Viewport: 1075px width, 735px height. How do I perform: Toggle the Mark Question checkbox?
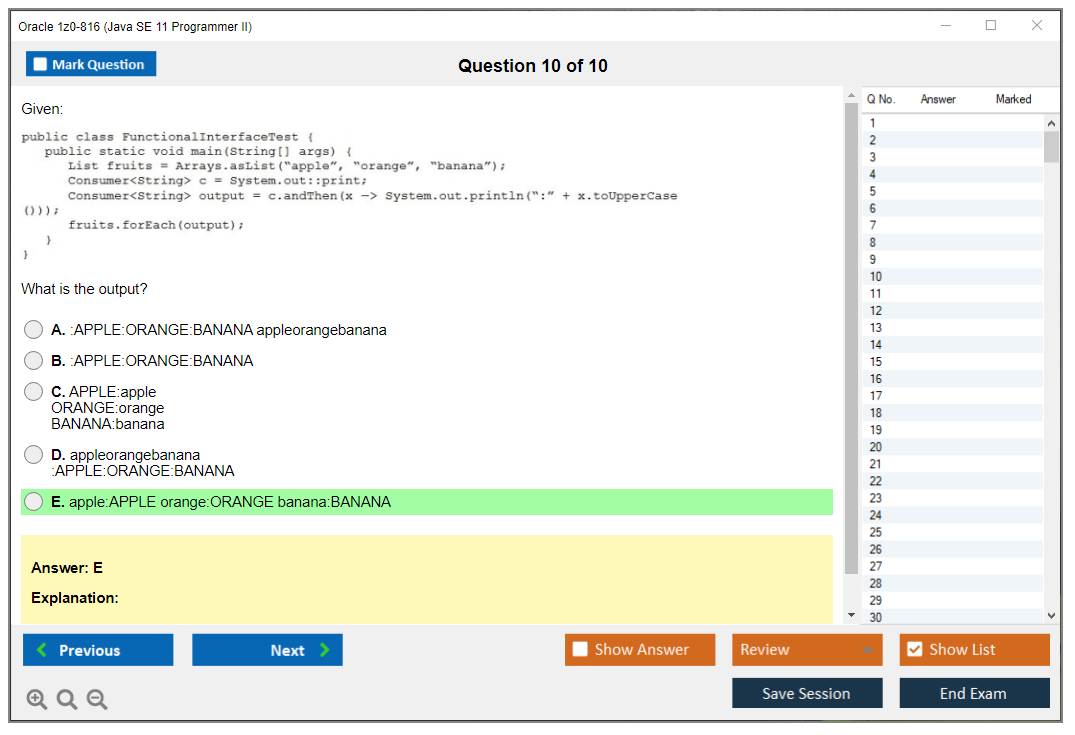pos(41,64)
